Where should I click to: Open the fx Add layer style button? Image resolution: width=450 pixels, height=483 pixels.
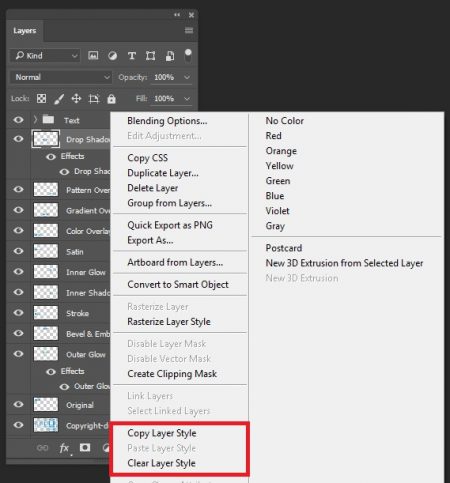(x=64, y=448)
